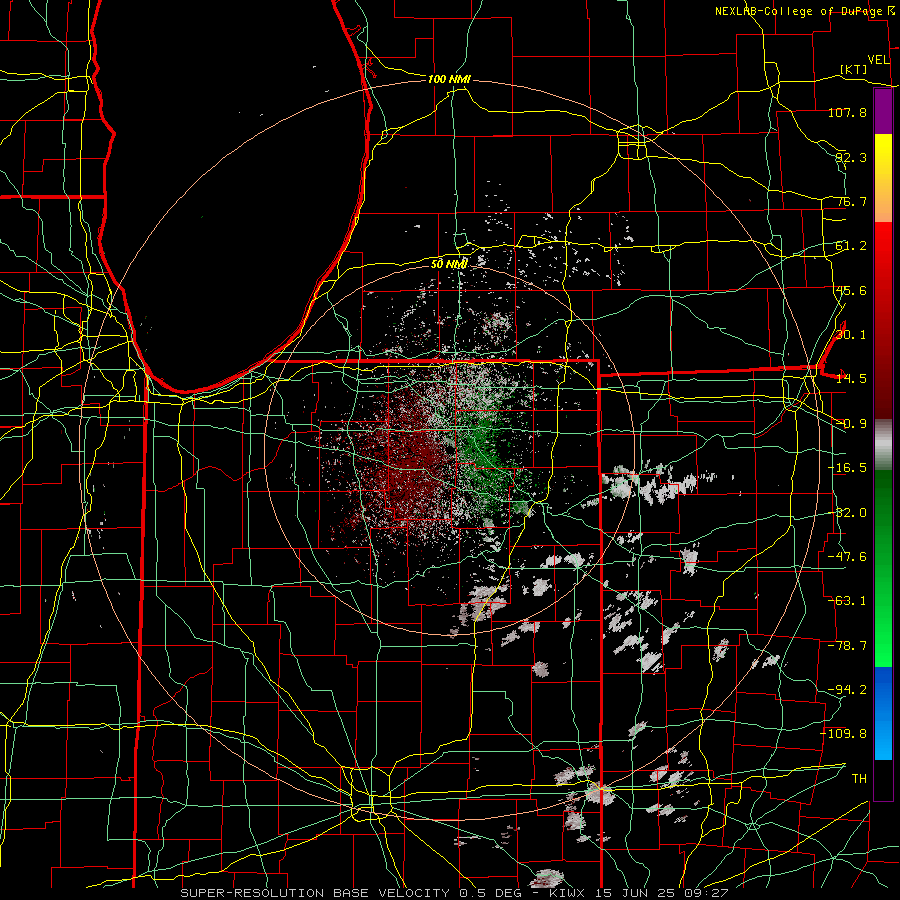Select the 76.7 velocity scale value
Screen dimensions: 900x900
pyautogui.click(x=851, y=201)
